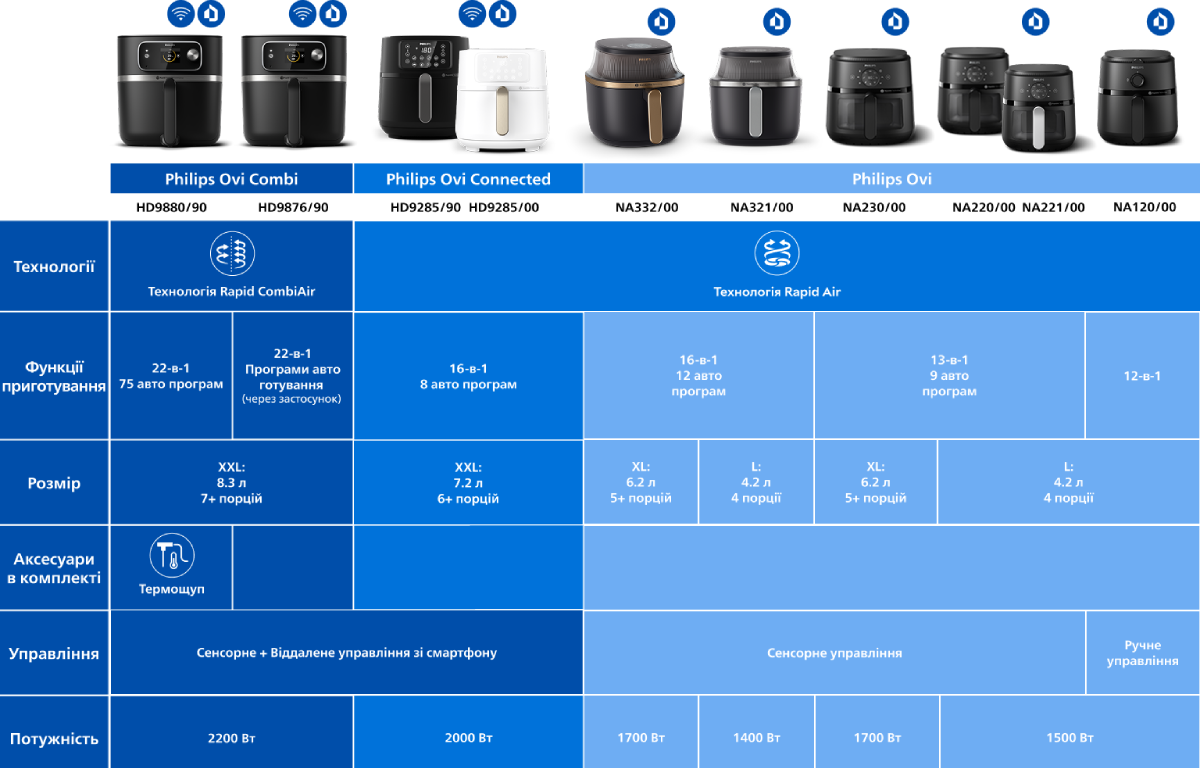
Task: Click model number NA120/00
Action: click(1145, 207)
